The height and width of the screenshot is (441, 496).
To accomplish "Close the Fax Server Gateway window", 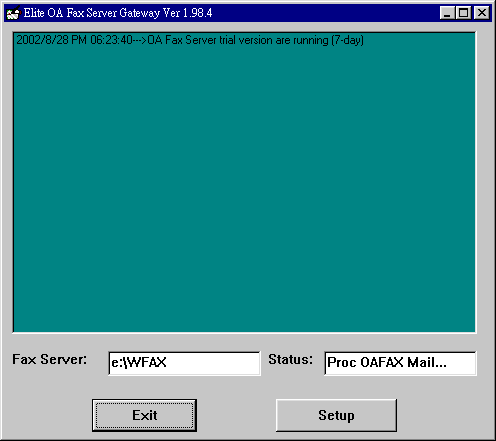I will (482, 13).
